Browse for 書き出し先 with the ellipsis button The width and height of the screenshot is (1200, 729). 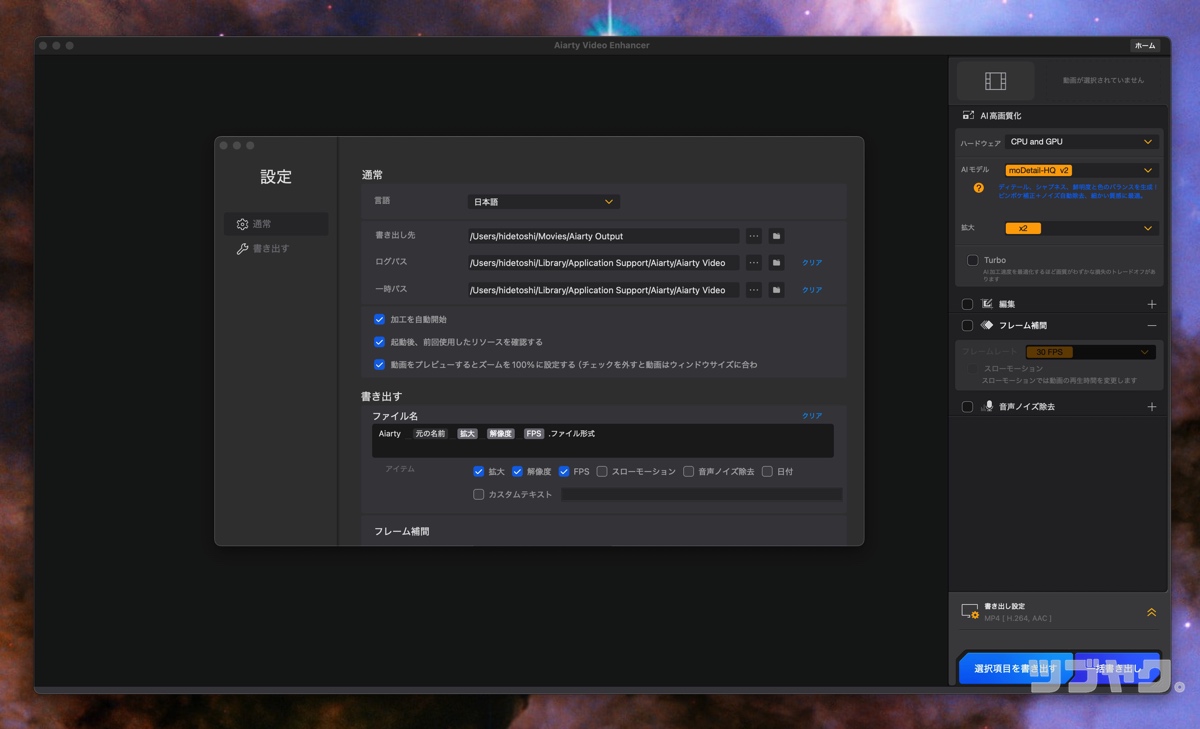754,236
